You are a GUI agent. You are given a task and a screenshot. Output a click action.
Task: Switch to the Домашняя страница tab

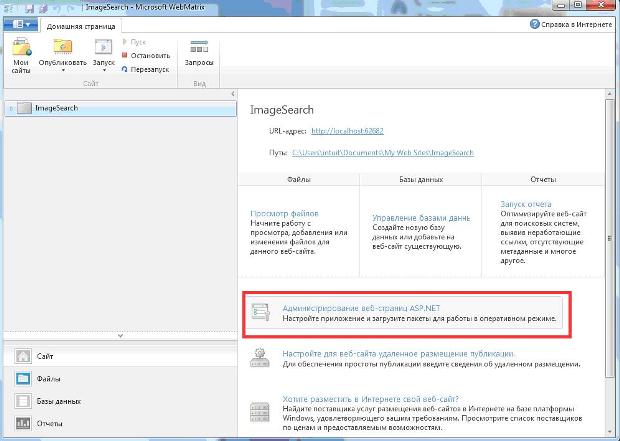(x=81, y=26)
